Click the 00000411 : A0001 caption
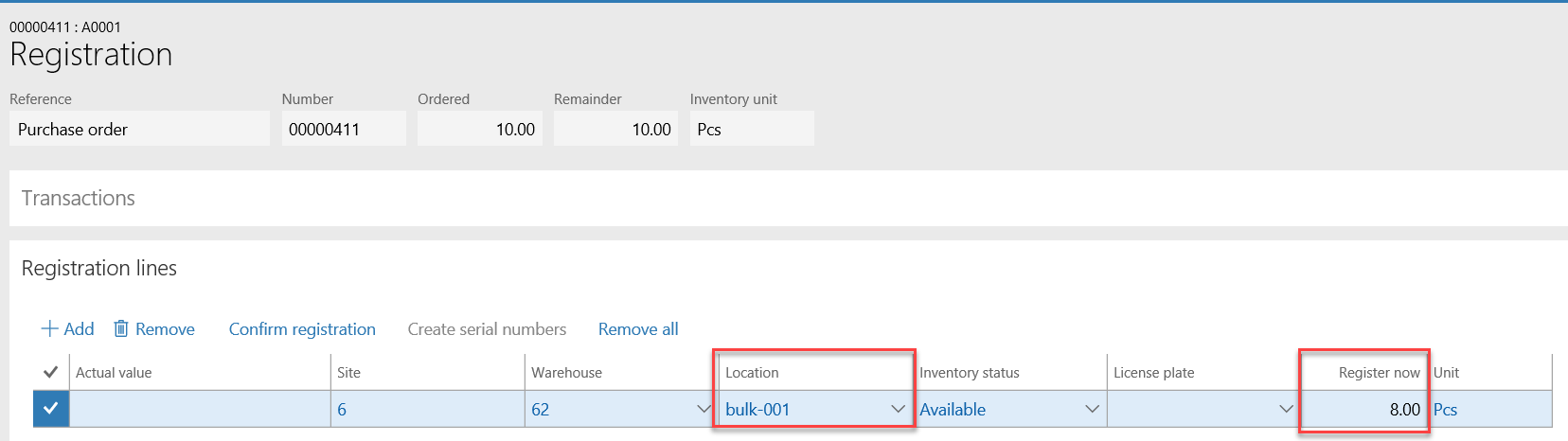 click(x=65, y=26)
